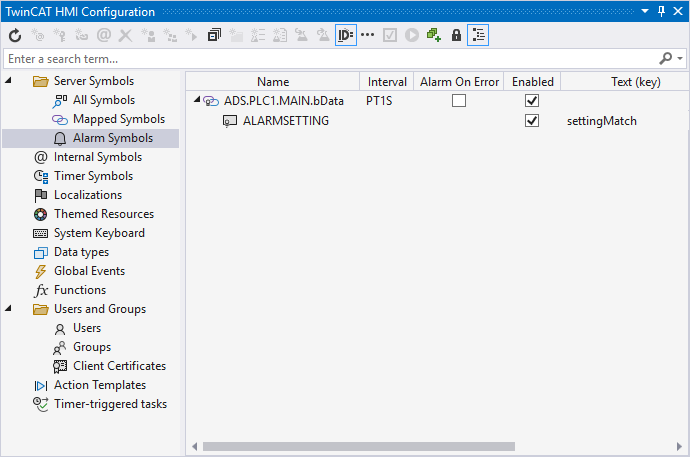The height and width of the screenshot is (457, 690).
Task: Open Action Templates
Action: point(100,384)
